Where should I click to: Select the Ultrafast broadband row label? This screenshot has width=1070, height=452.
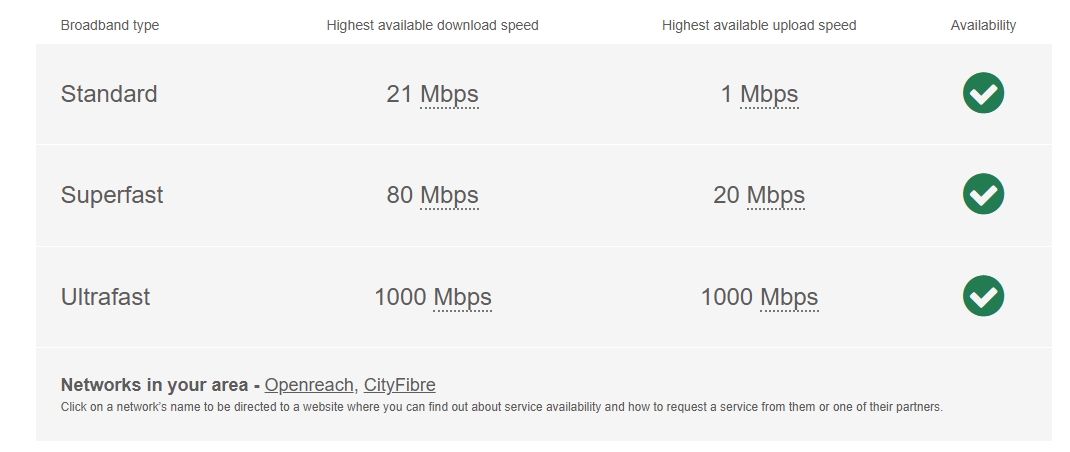tap(105, 298)
